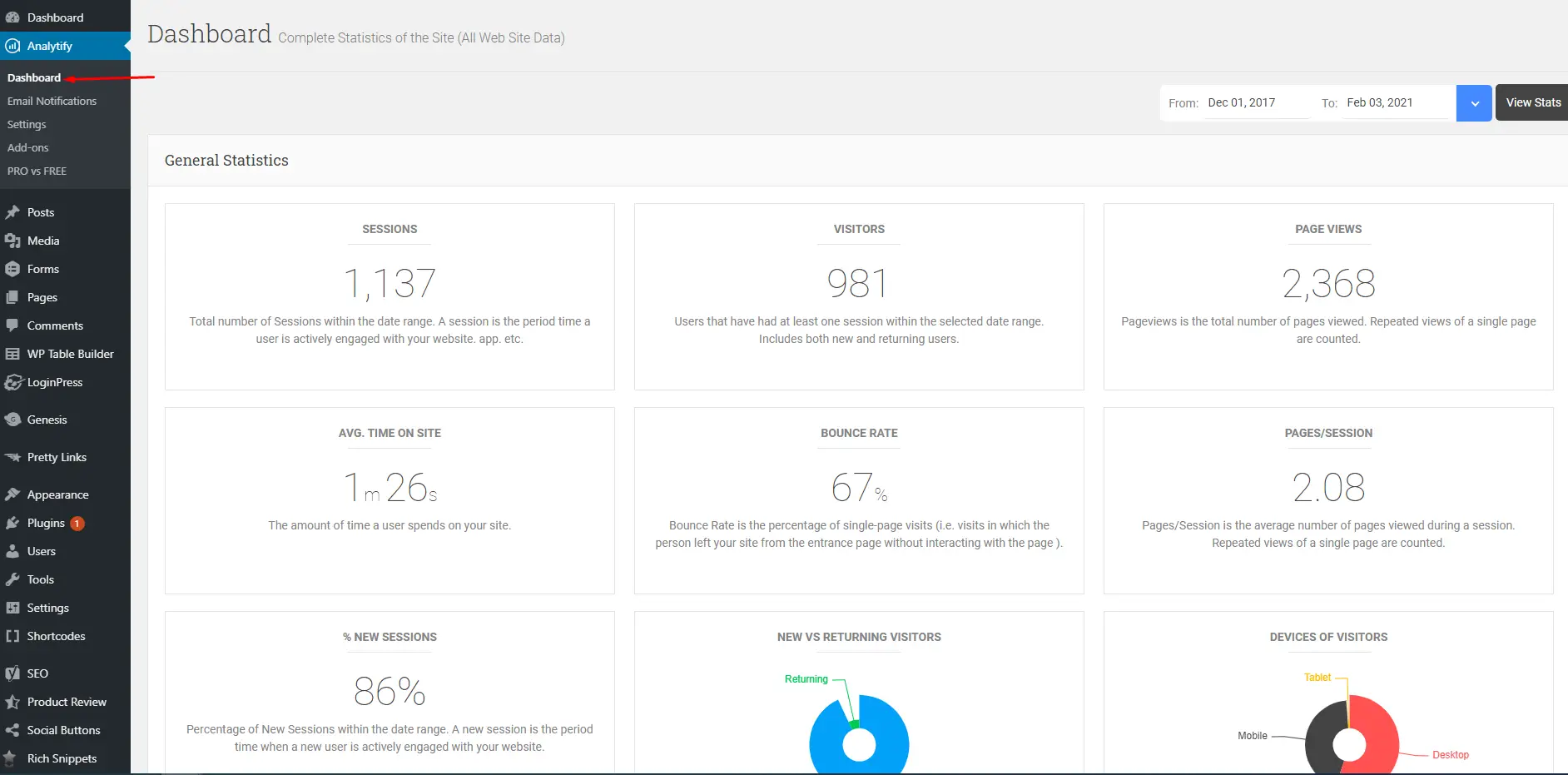Click the Settings sliders icon near Shortcodes
The width and height of the screenshot is (1568, 775).
[12, 608]
